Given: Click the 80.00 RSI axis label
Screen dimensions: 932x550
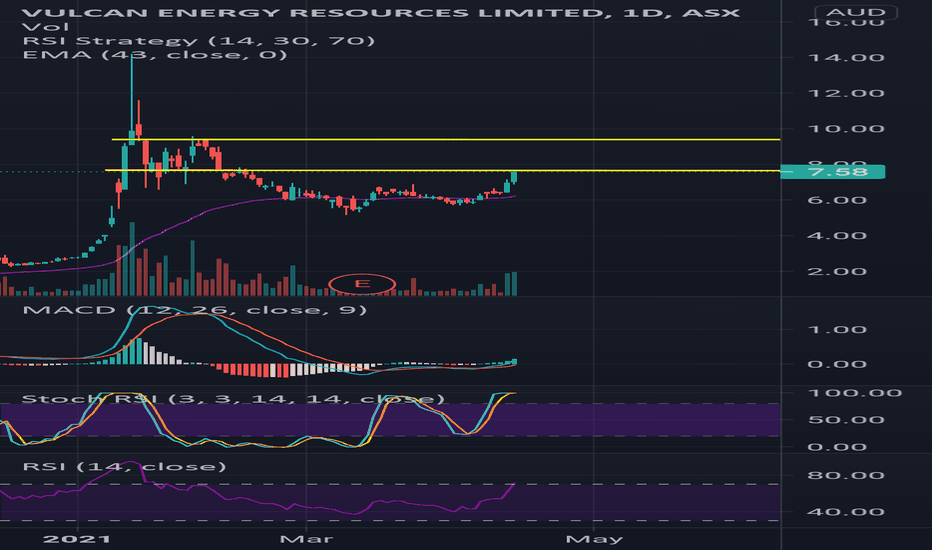Looking at the screenshot, I should [846, 476].
